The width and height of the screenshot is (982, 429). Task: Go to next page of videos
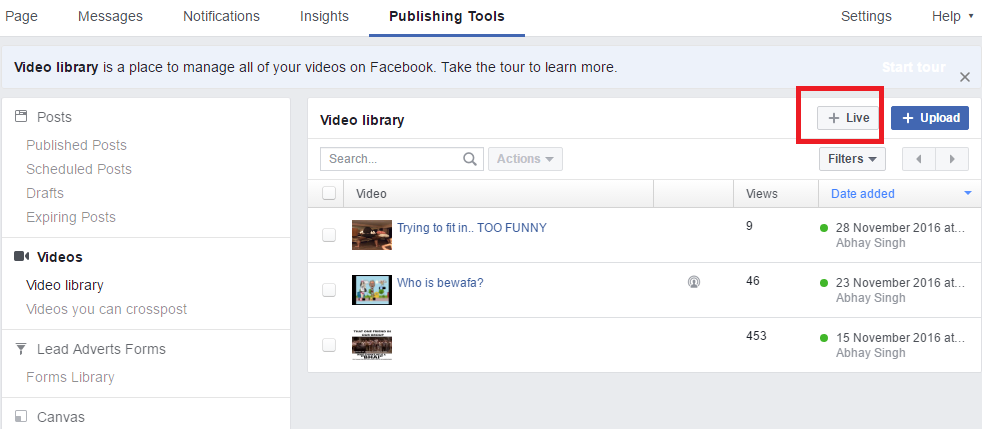(x=952, y=159)
